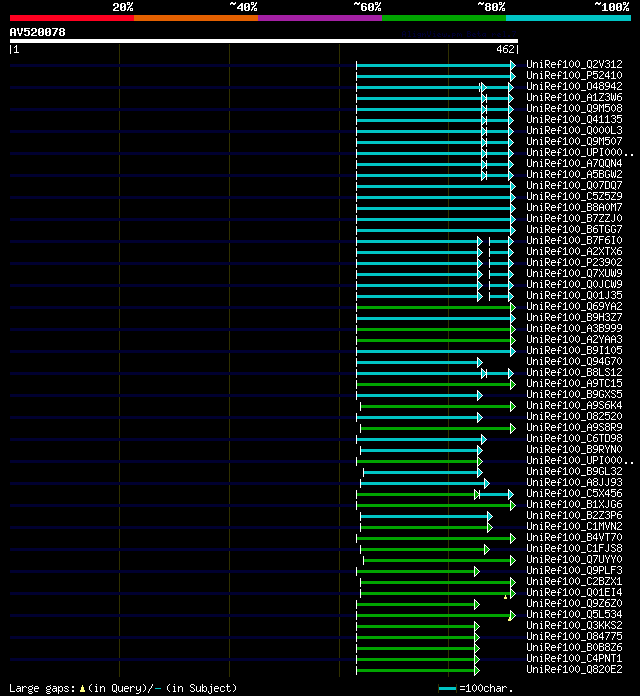The height and width of the screenshot is (696, 640).
Task: Select hit label UniRef100_A1Z3W6
Action: [574, 97]
